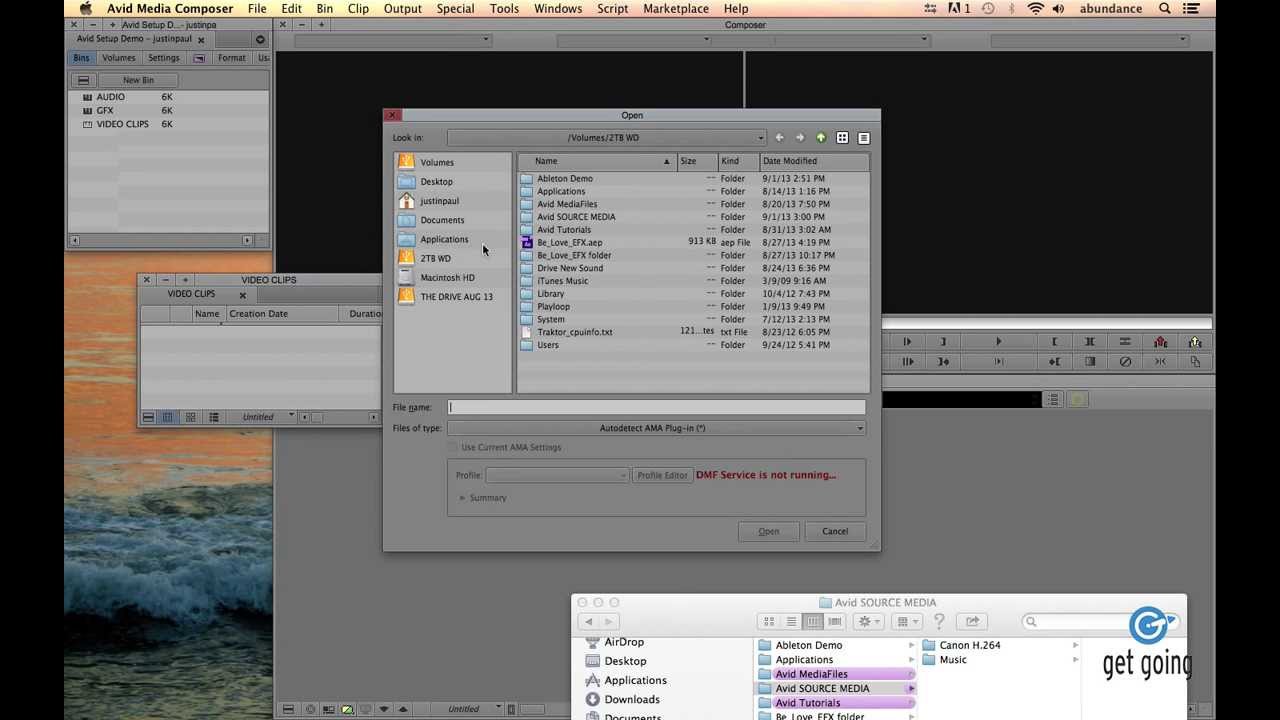The width and height of the screenshot is (1280, 720).
Task: Click the Mark Clip icon in Composer
Action: pyautogui.click(x=1090, y=342)
